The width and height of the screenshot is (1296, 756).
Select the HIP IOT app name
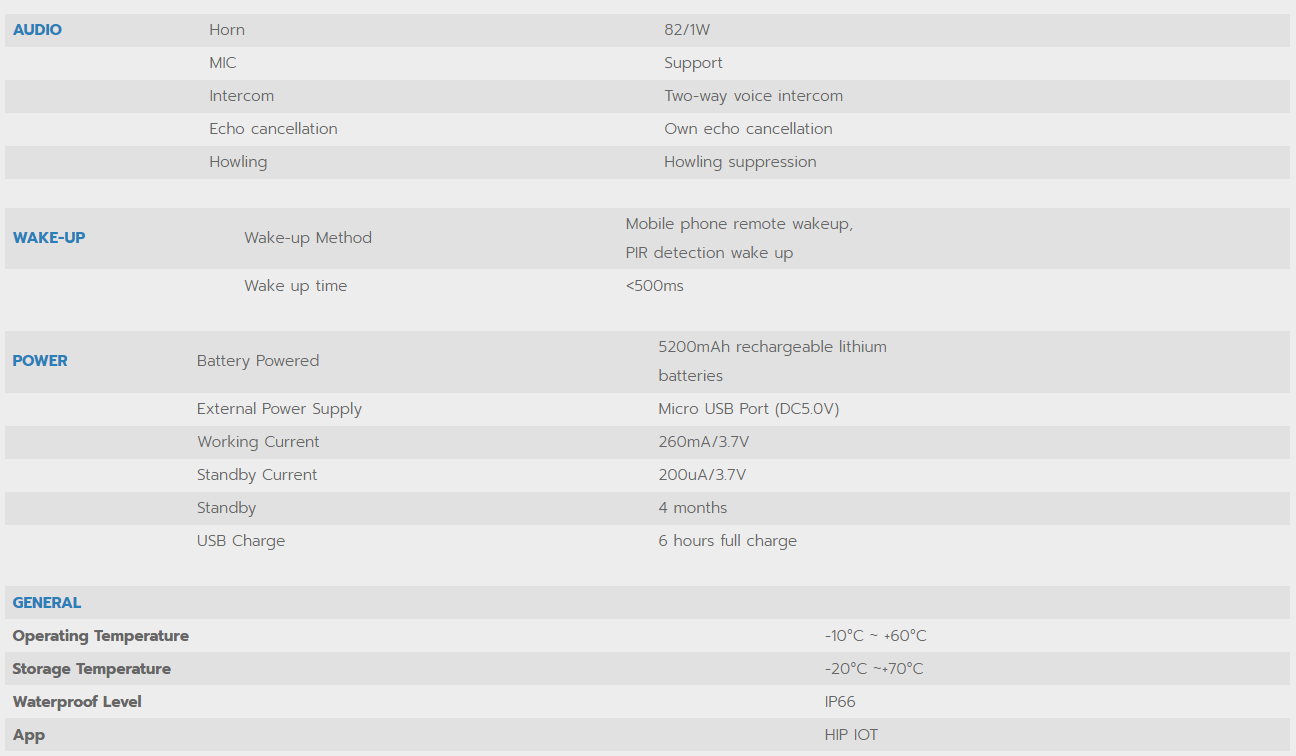(x=851, y=735)
